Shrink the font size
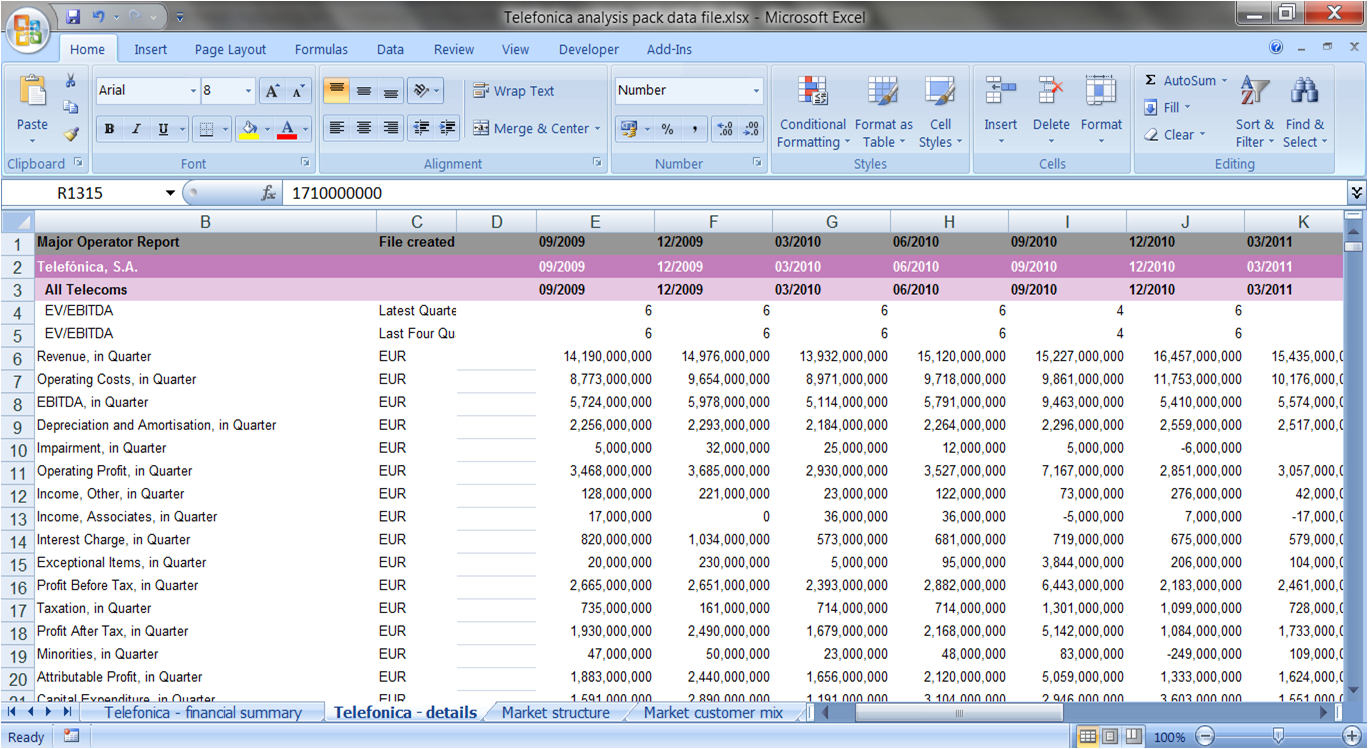This screenshot has height=749, width=1368. point(298,91)
